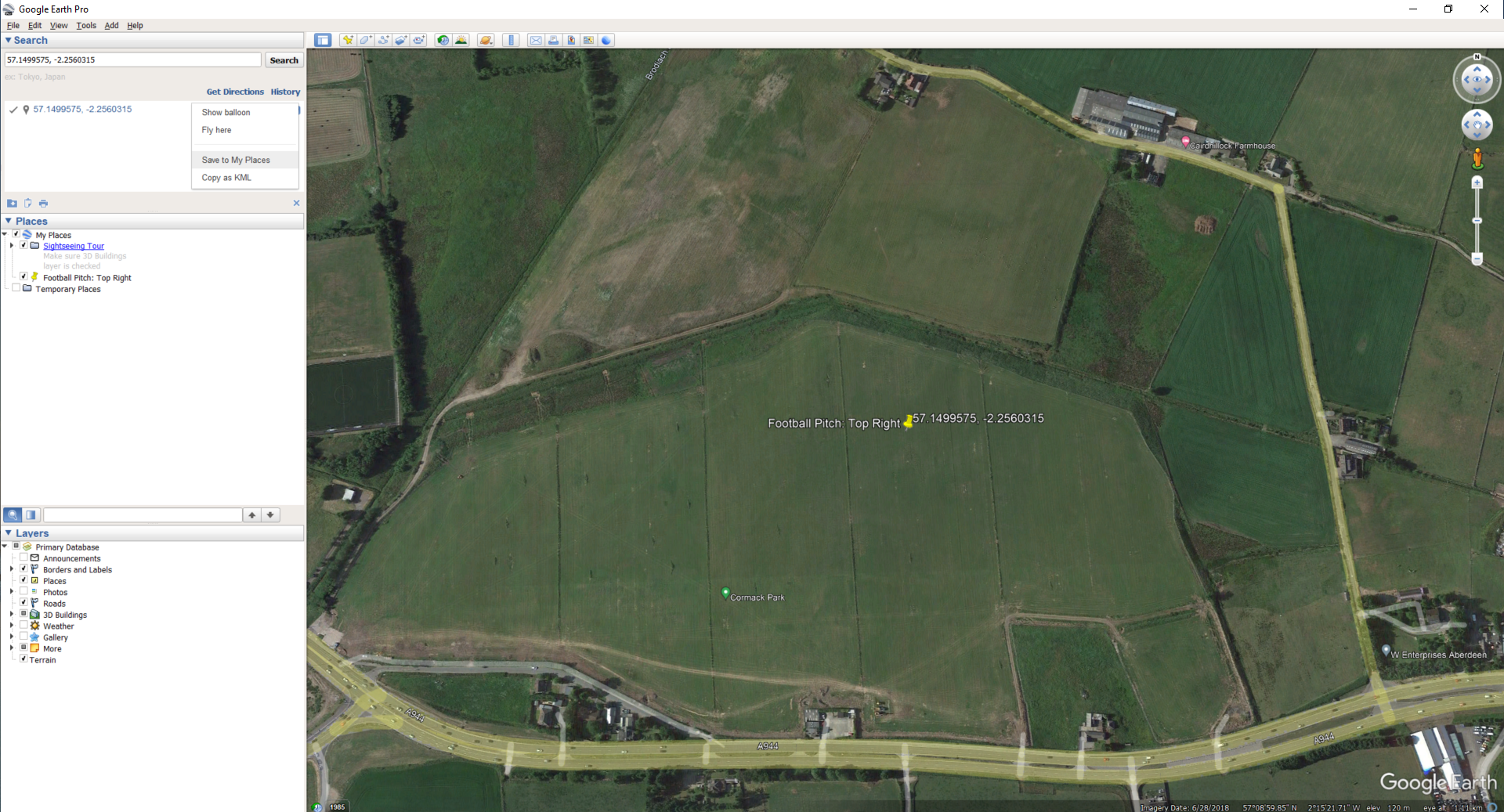The image size is (1504, 812).
Task: Uncheck the Terrain layer checkbox
Action: click(23, 659)
